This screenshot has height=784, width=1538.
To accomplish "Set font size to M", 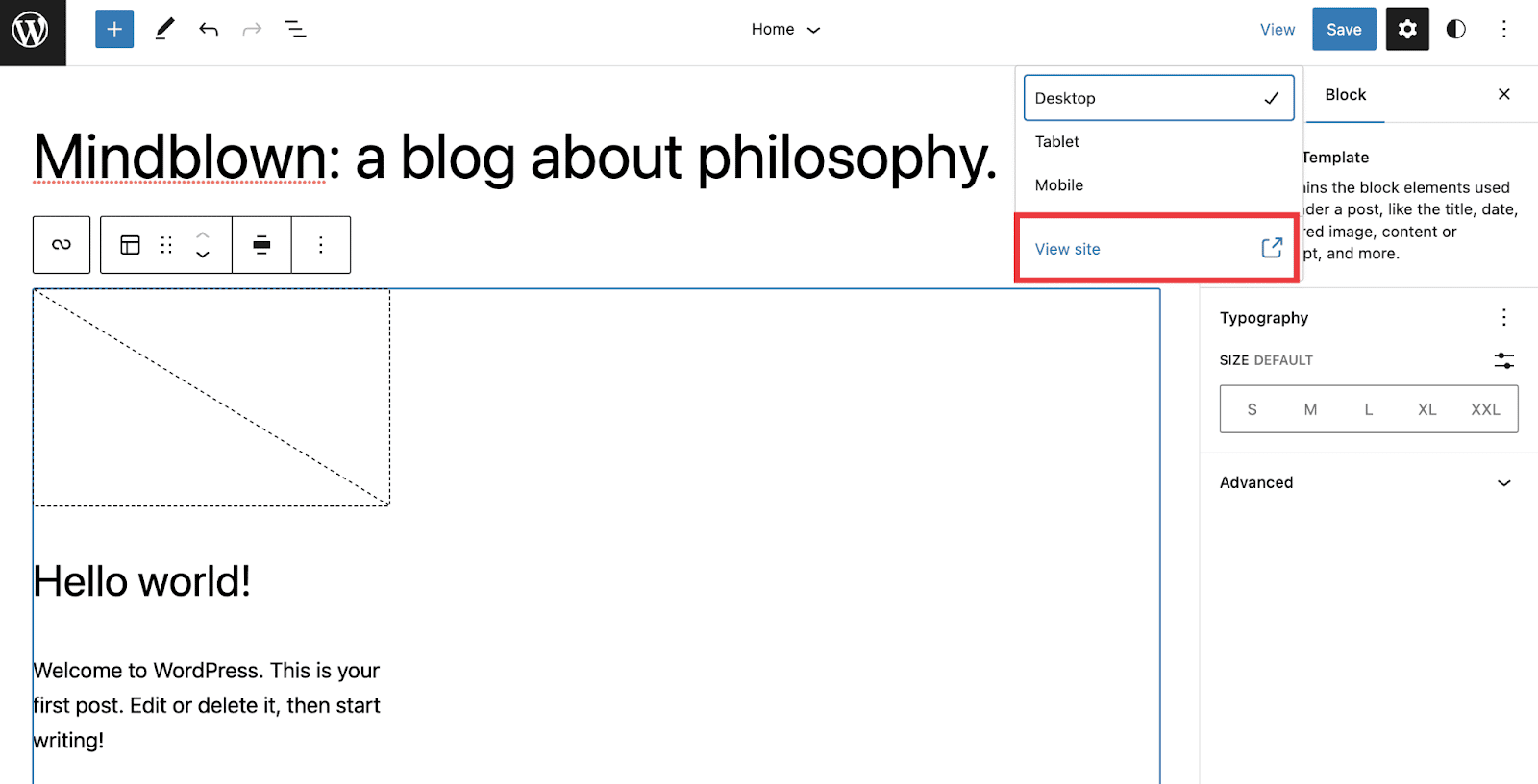I will point(1310,409).
